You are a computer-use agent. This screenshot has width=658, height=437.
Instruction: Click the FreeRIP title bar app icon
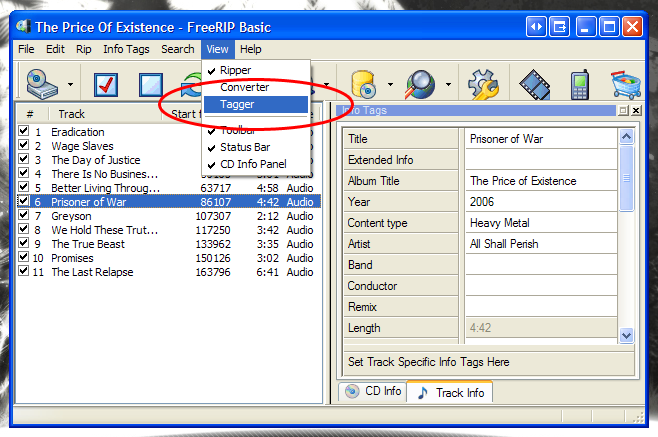click(x=23, y=26)
